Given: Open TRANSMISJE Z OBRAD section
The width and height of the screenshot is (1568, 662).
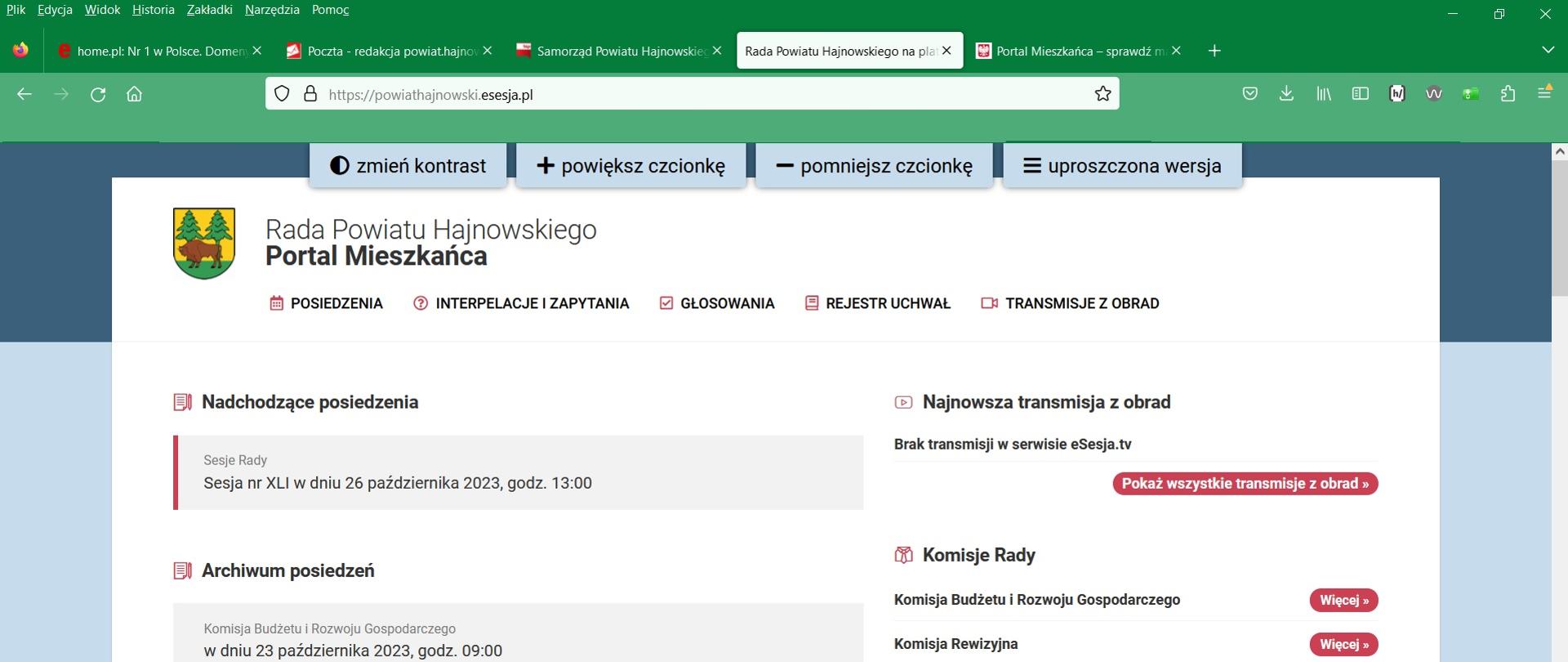Looking at the screenshot, I should click(x=1071, y=303).
